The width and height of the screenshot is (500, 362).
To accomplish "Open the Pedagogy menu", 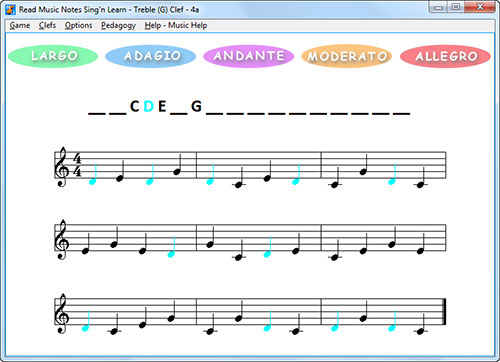I will click(118, 25).
